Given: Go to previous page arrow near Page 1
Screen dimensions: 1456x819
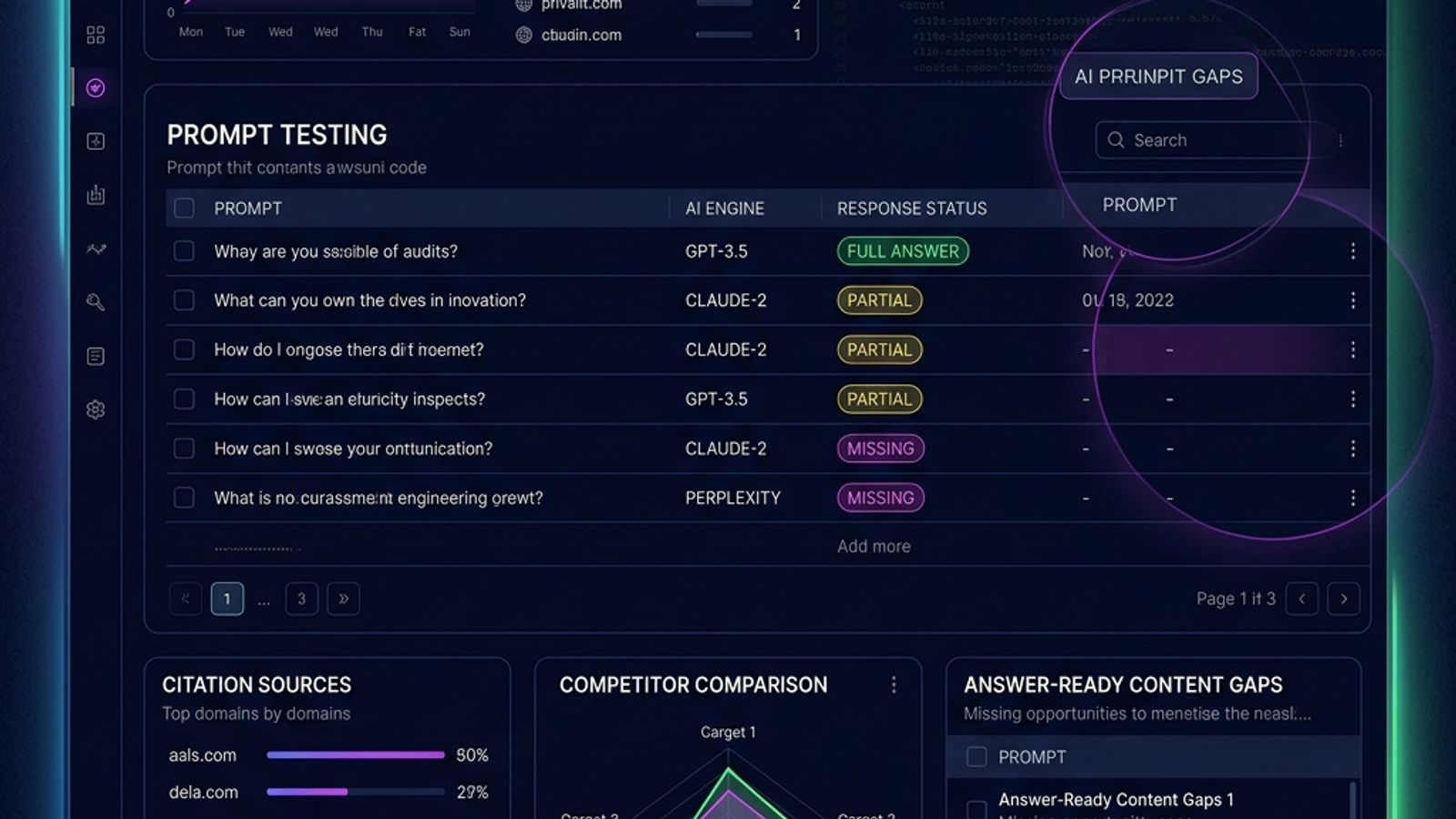Looking at the screenshot, I should (1302, 599).
